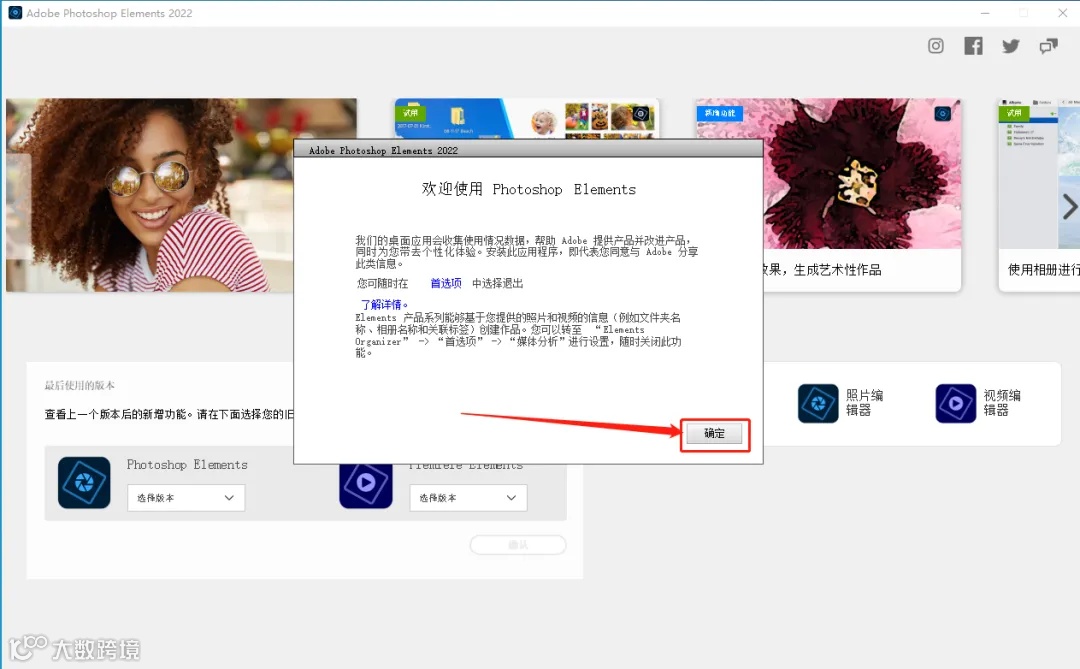Click the 欢迎使用 Photoshop Elements heading
This screenshot has width=1080, height=669.
point(528,189)
